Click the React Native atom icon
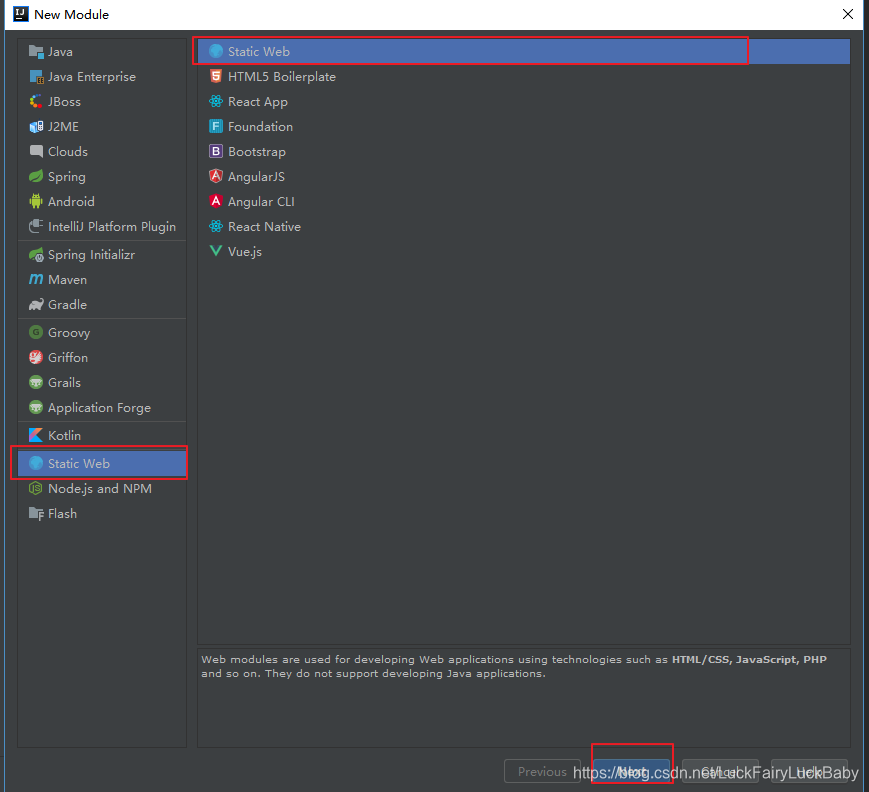 tap(216, 226)
